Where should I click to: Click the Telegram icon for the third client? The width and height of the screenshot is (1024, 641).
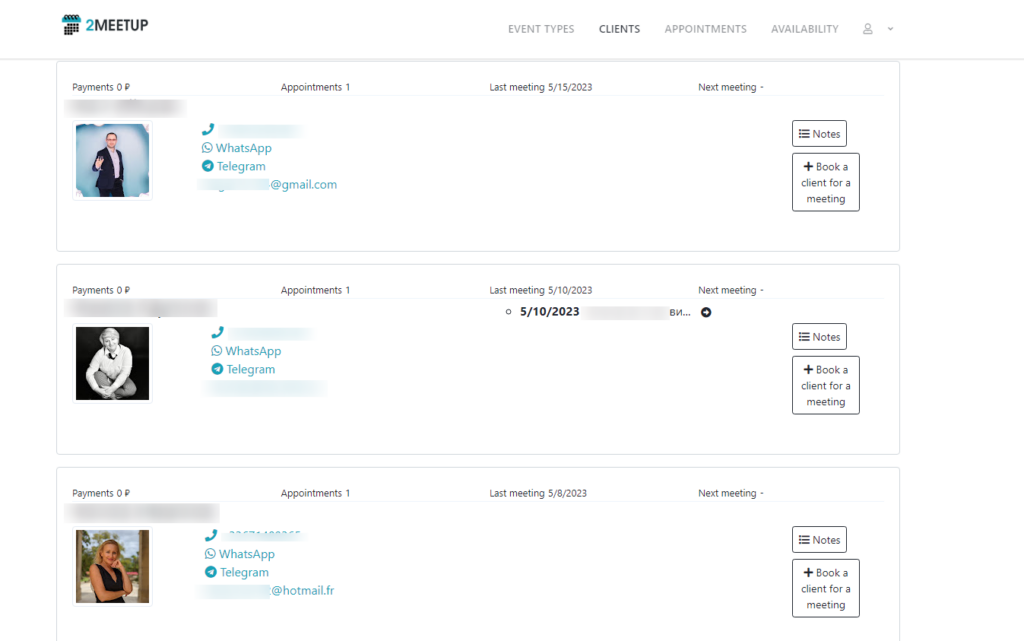(x=212, y=572)
